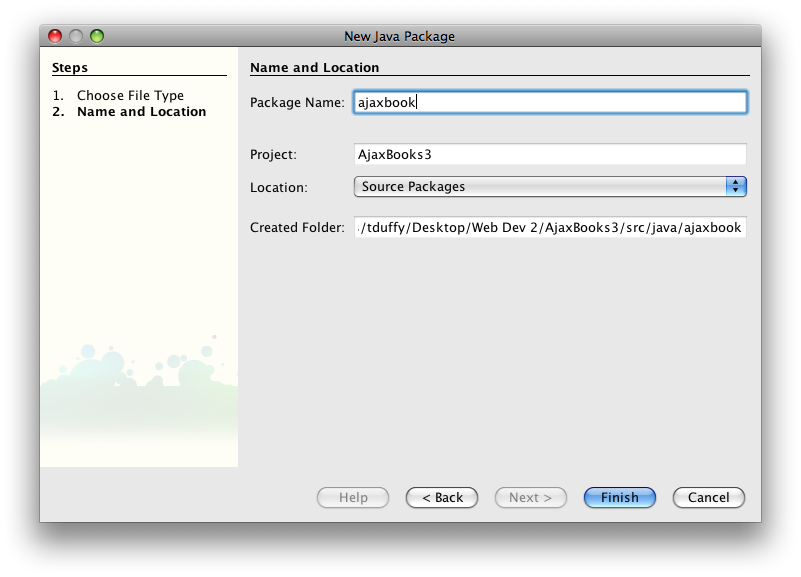The image size is (801, 577).
Task: Click the Help button
Action: click(x=353, y=497)
